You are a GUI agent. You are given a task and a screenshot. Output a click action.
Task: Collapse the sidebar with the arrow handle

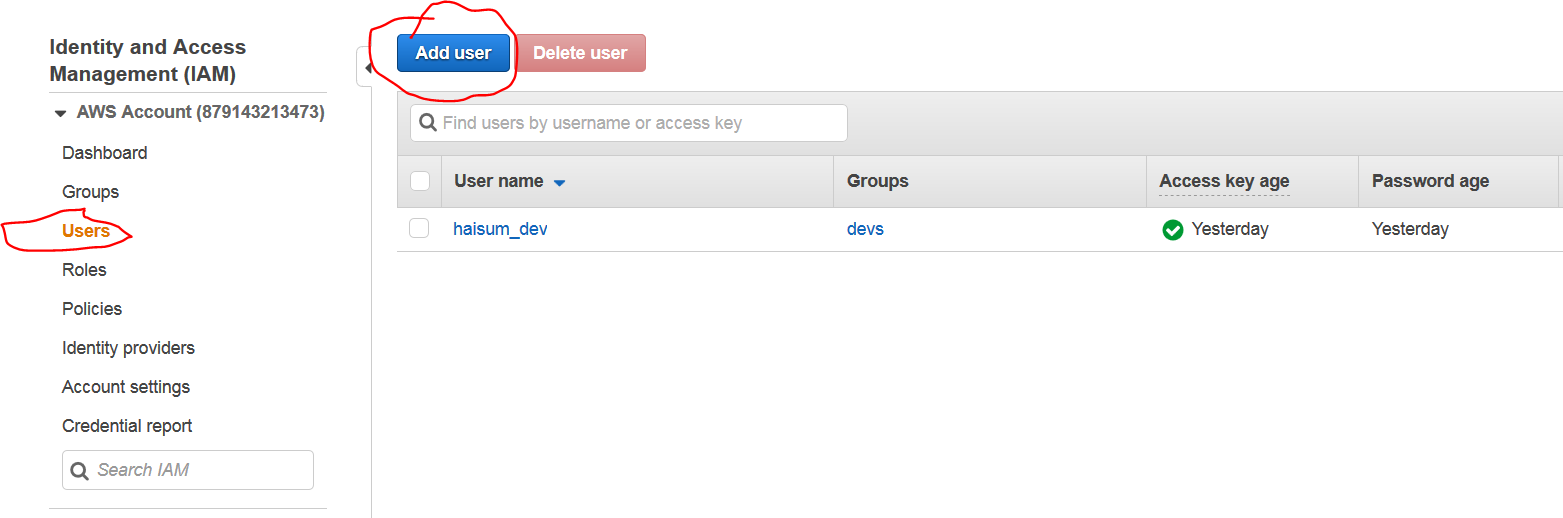[x=366, y=67]
